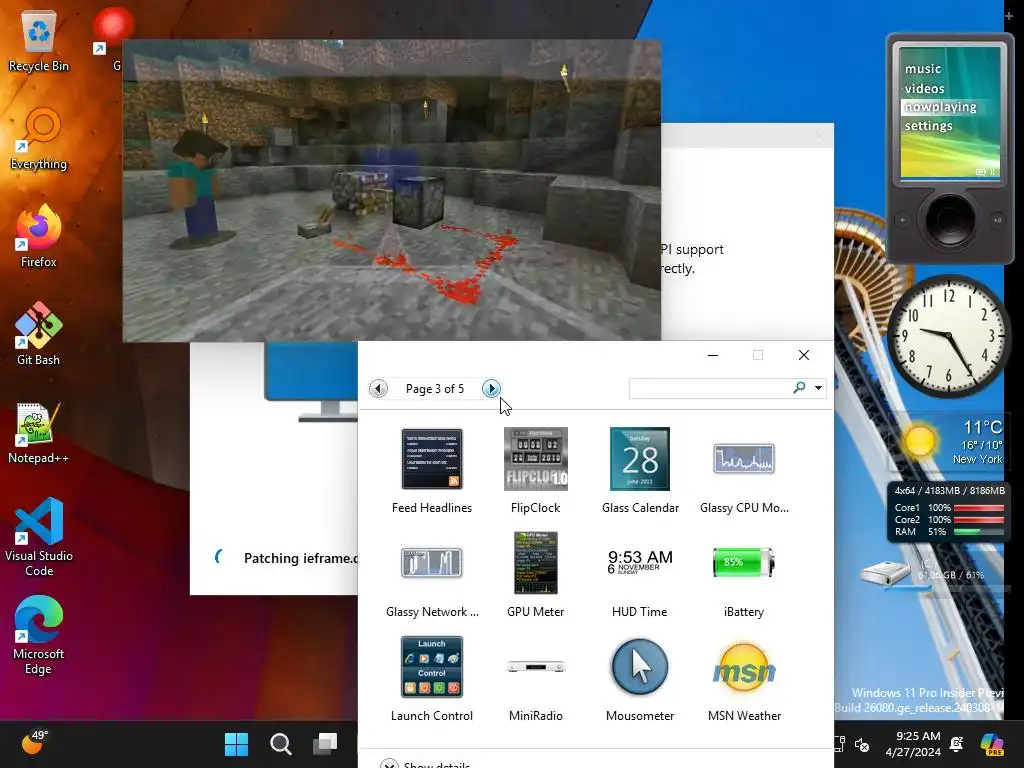Open Git Bash desktop shortcut

coord(39,334)
